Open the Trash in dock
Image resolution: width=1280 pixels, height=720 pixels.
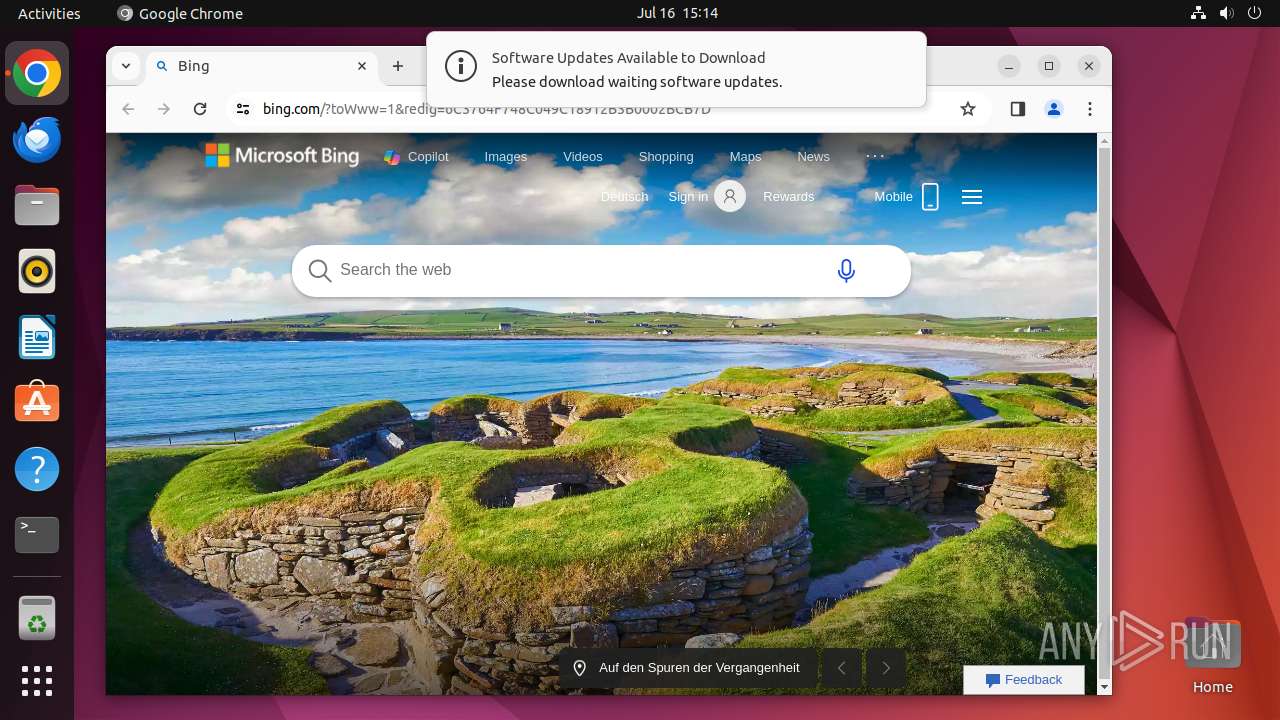coord(37,617)
